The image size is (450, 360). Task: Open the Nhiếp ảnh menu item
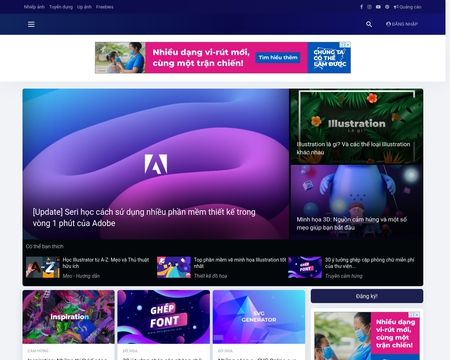click(34, 7)
